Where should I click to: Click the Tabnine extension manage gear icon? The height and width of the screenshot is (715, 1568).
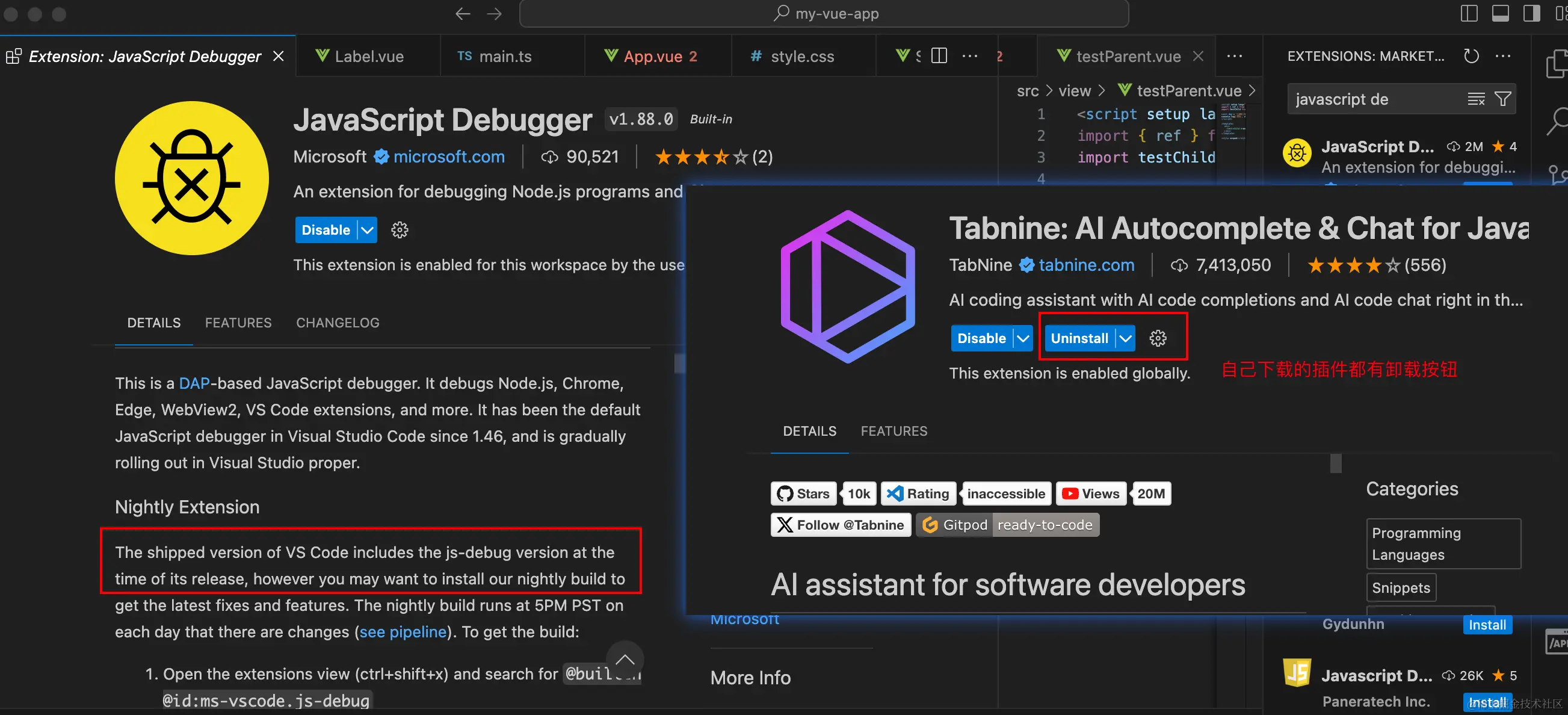tap(1158, 338)
